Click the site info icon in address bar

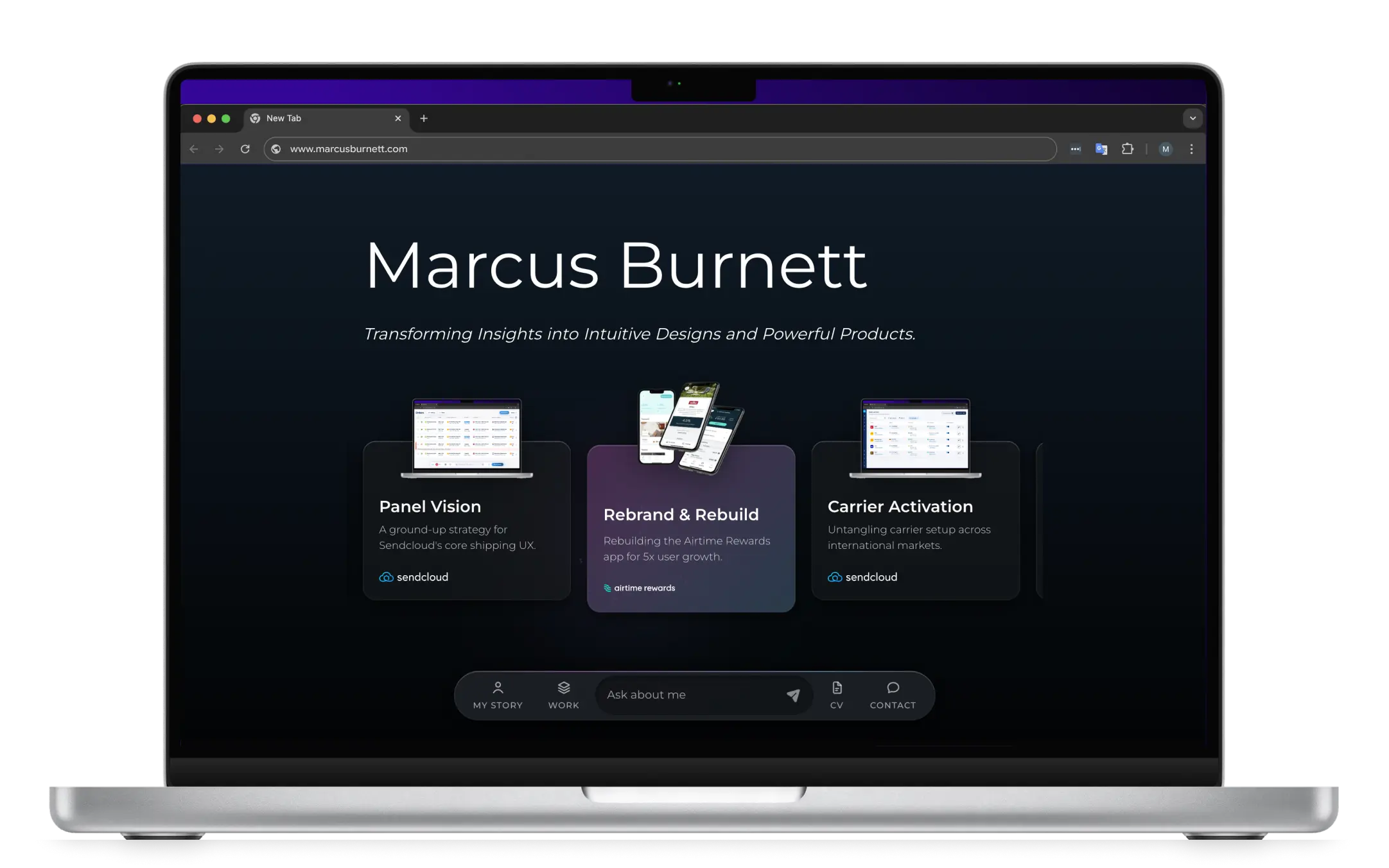[276, 149]
